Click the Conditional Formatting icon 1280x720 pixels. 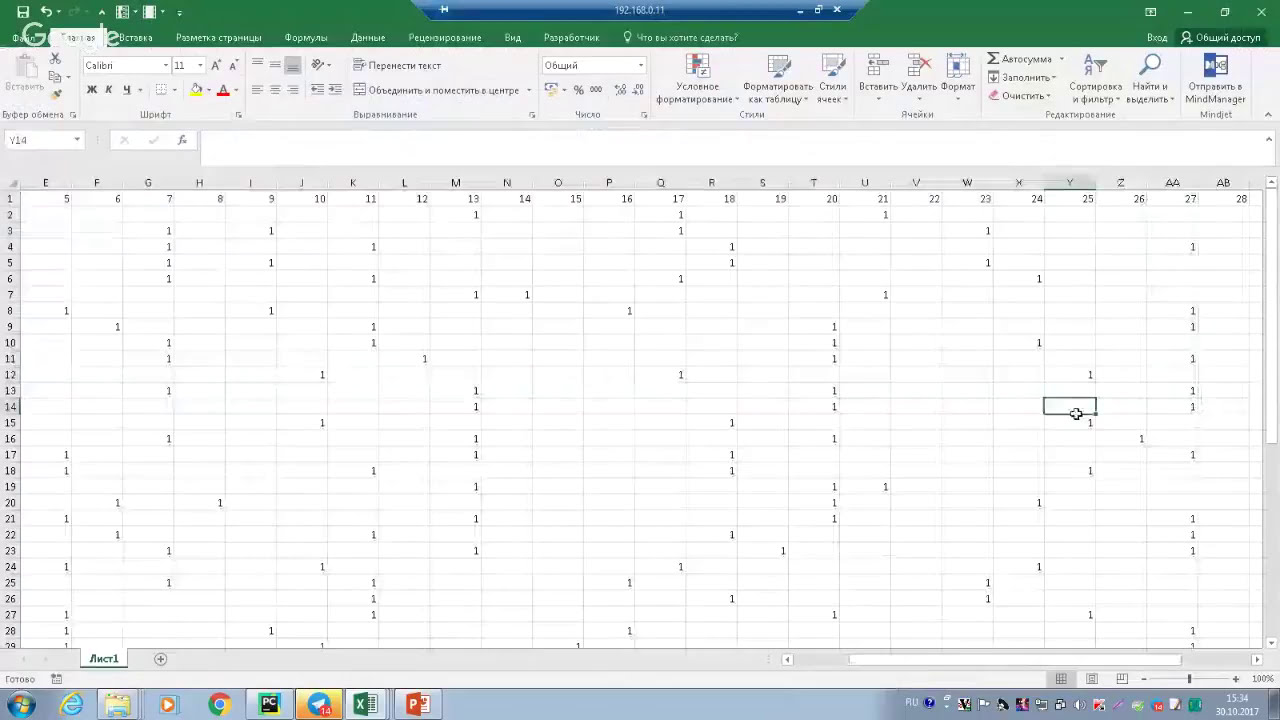coord(697,66)
